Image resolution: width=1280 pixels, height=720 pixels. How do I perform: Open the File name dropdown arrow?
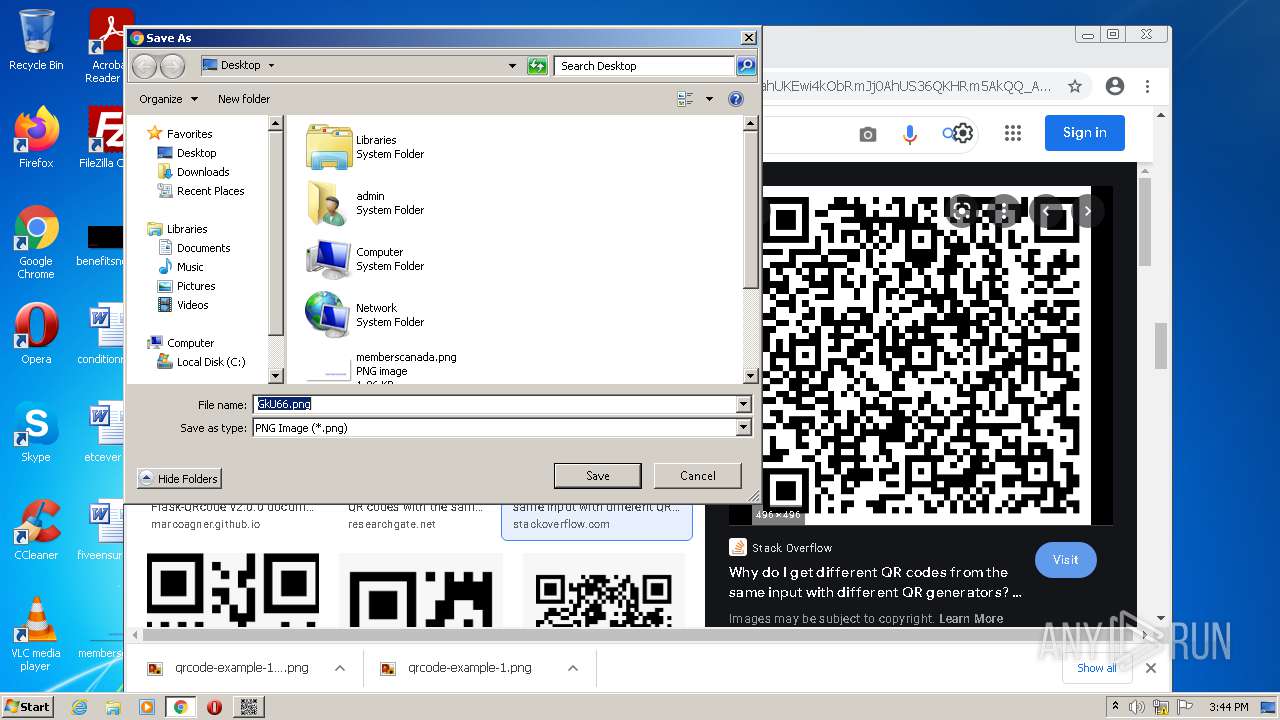pyautogui.click(x=743, y=404)
